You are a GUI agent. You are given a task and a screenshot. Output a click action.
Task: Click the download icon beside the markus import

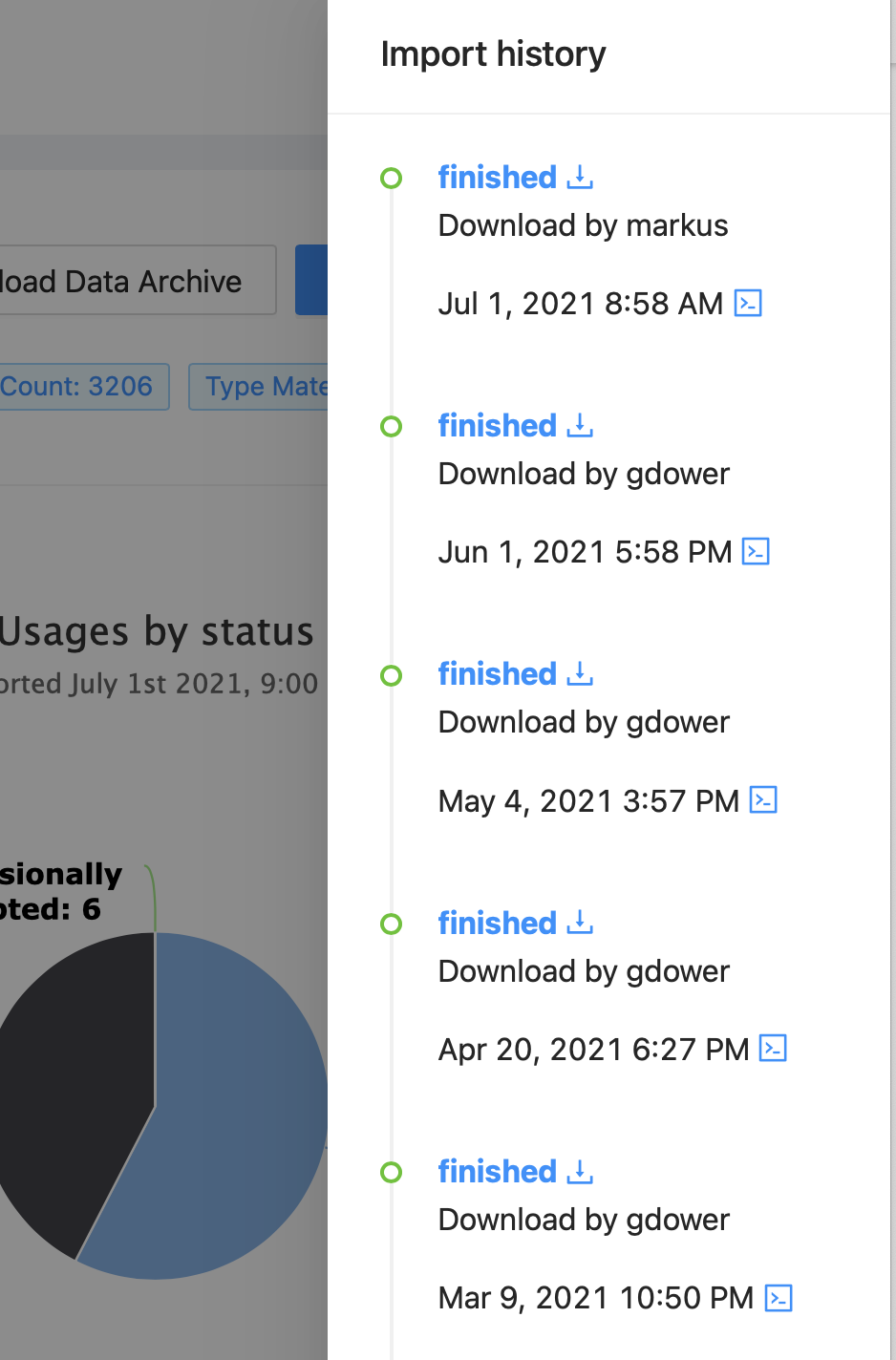click(580, 178)
